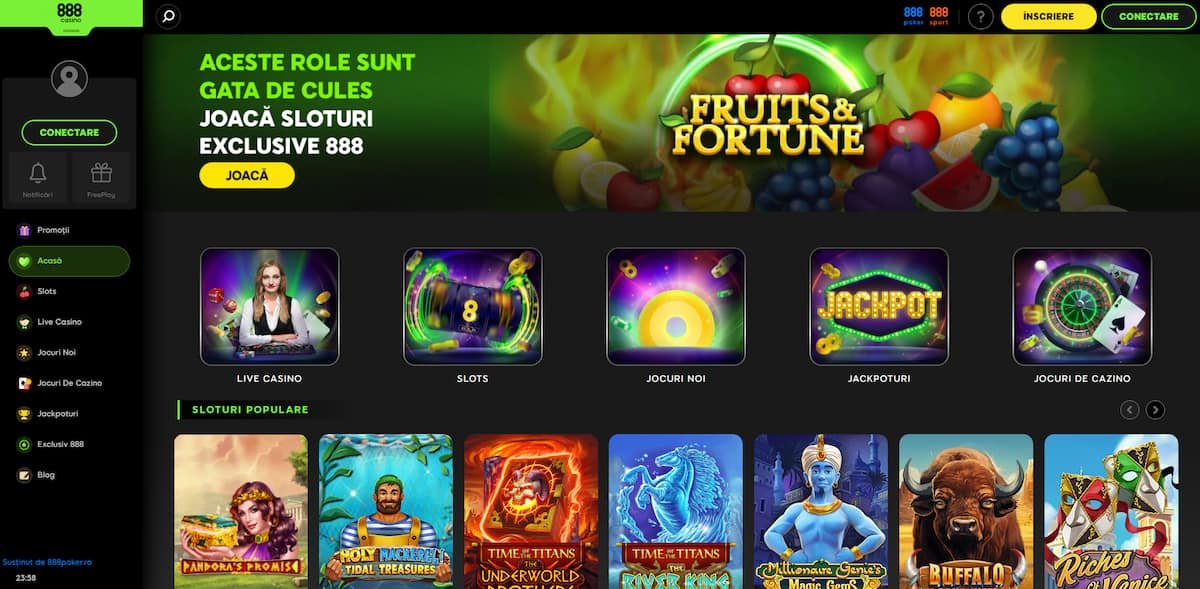Viewport: 1200px width, 589px height.
Task: Open the 888 poker logo link
Action: pos(913,16)
